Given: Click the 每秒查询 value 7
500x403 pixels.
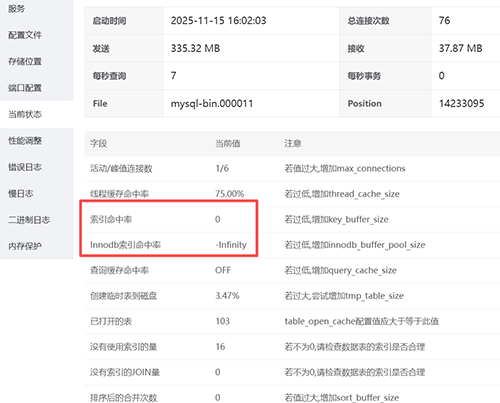Looking at the screenshot, I should click(x=173, y=76).
